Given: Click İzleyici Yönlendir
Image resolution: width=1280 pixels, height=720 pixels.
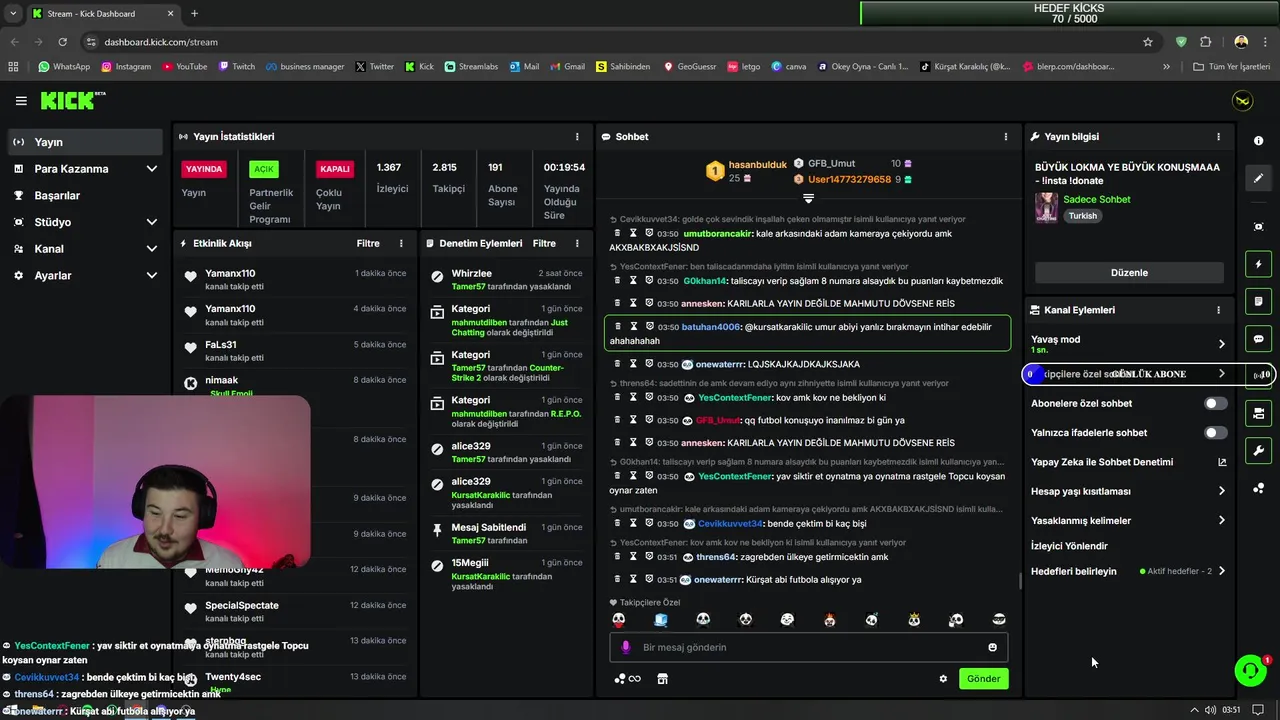Looking at the screenshot, I should (x=1069, y=546).
